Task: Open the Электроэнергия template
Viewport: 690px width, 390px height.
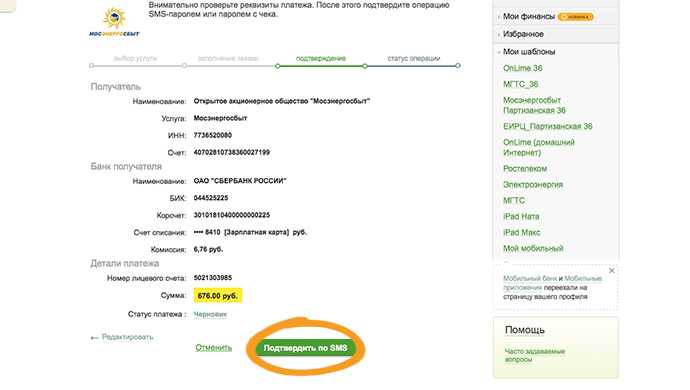Action: 533,184
